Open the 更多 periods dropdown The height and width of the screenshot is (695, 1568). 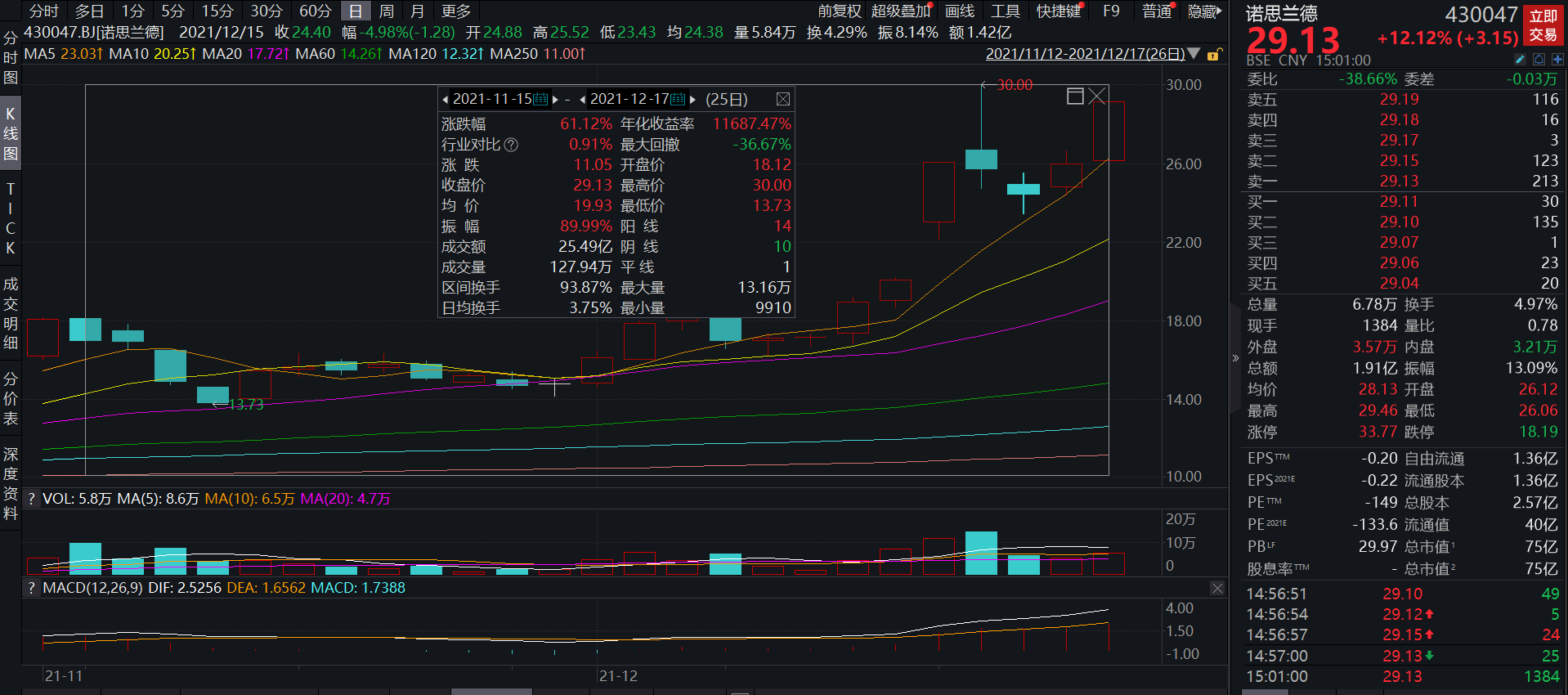(456, 11)
